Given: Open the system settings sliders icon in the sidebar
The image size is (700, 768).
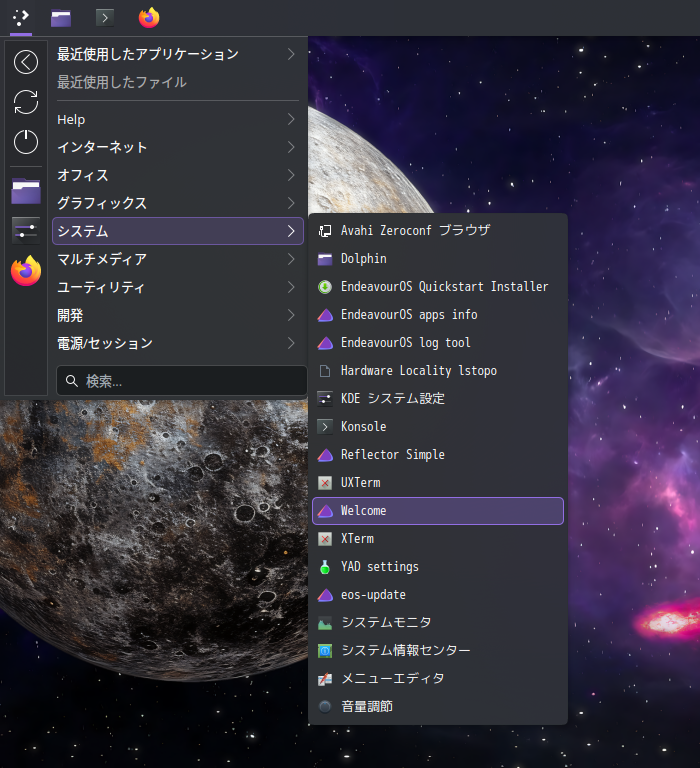Looking at the screenshot, I should click(x=26, y=230).
